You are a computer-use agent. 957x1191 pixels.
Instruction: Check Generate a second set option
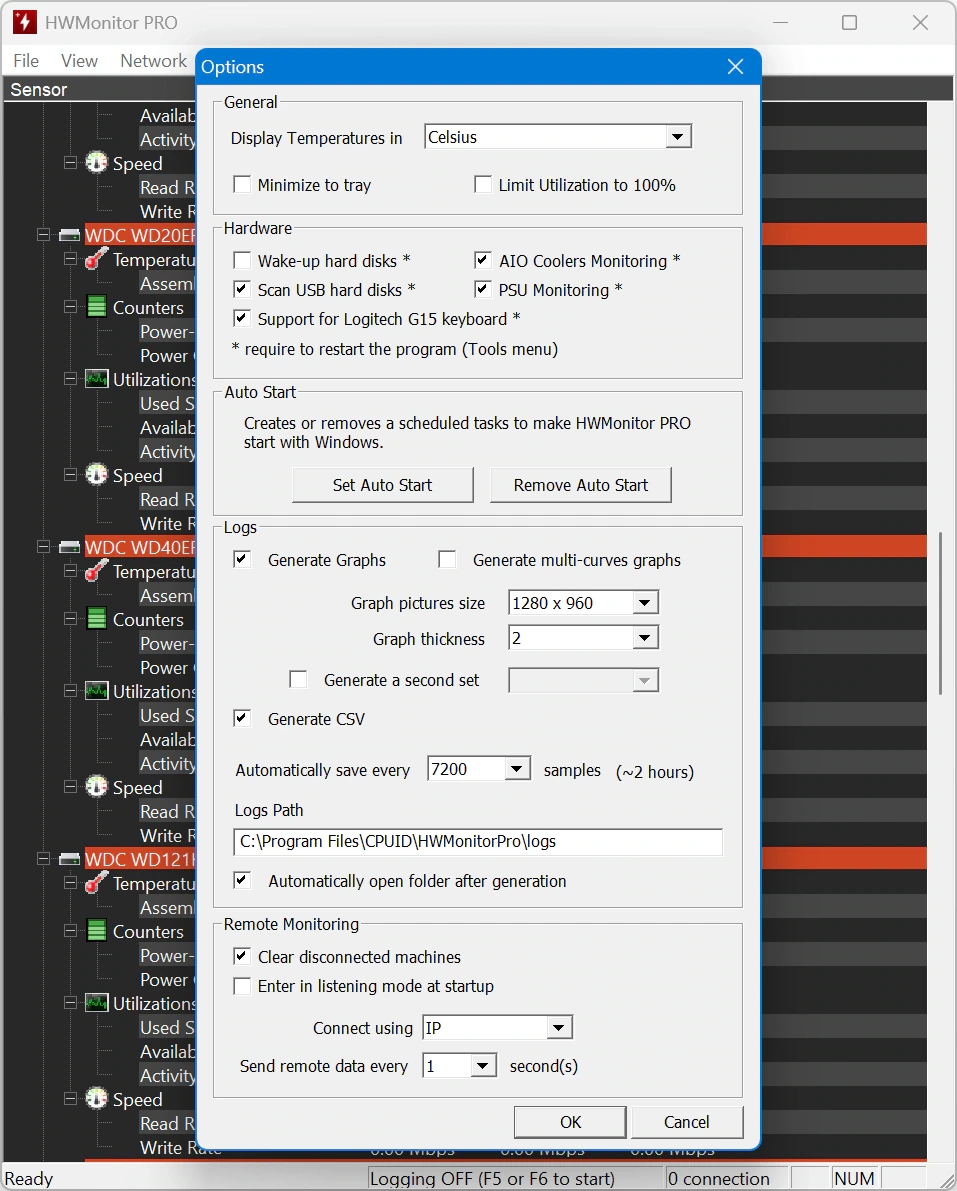298,680
